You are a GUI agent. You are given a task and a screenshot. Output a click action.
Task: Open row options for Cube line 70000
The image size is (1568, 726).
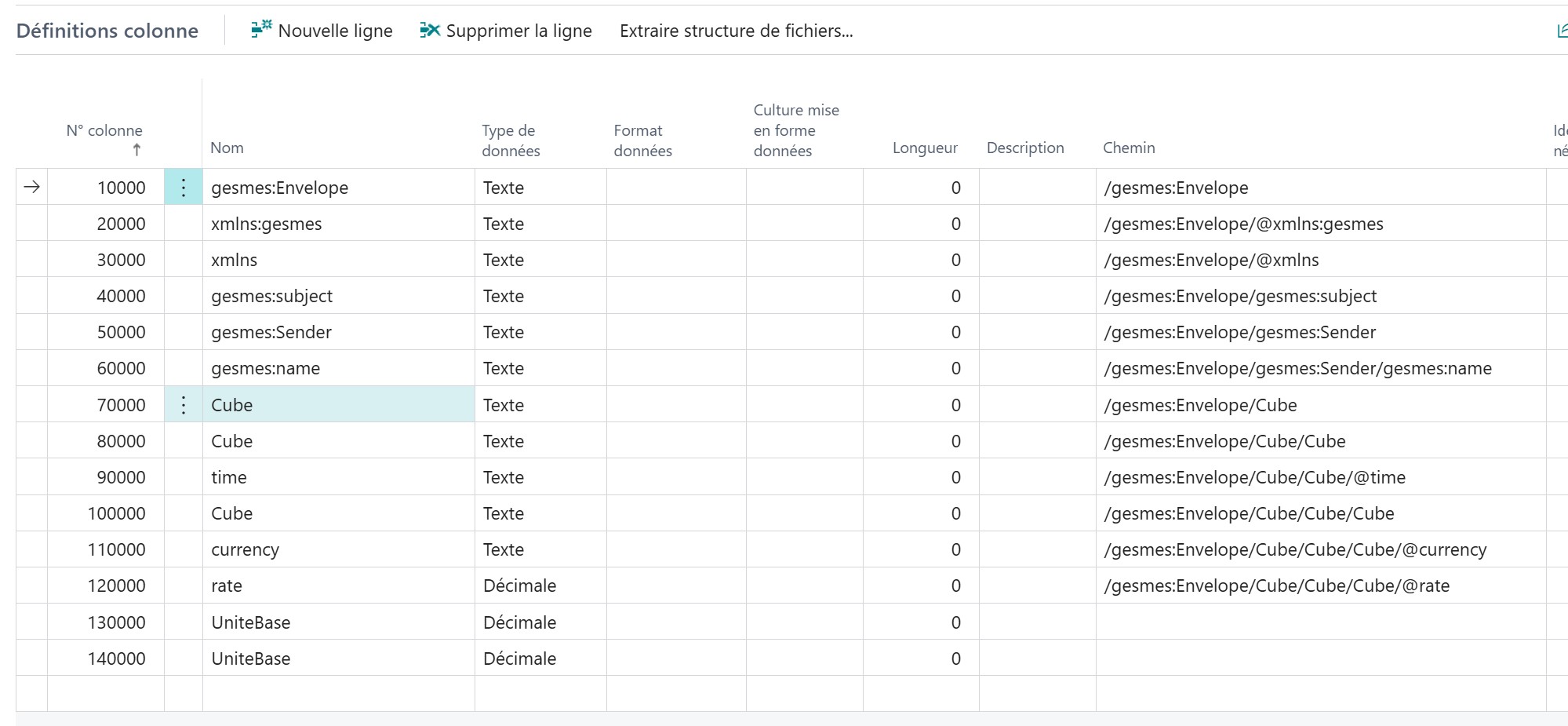pyautogui.click(x=184, y=405)
